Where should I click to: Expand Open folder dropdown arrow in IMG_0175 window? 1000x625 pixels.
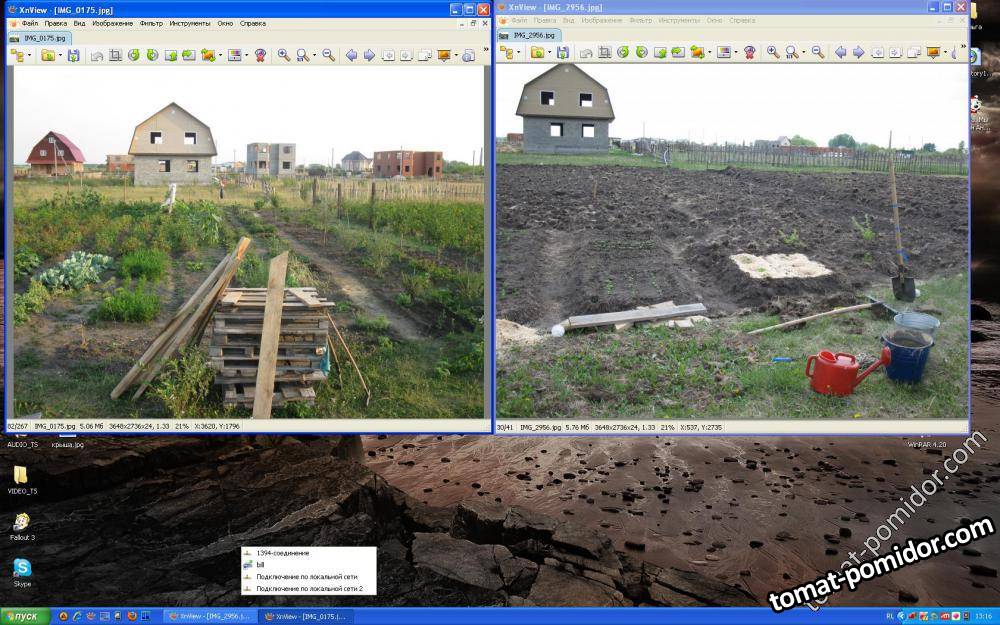[60, 55]
